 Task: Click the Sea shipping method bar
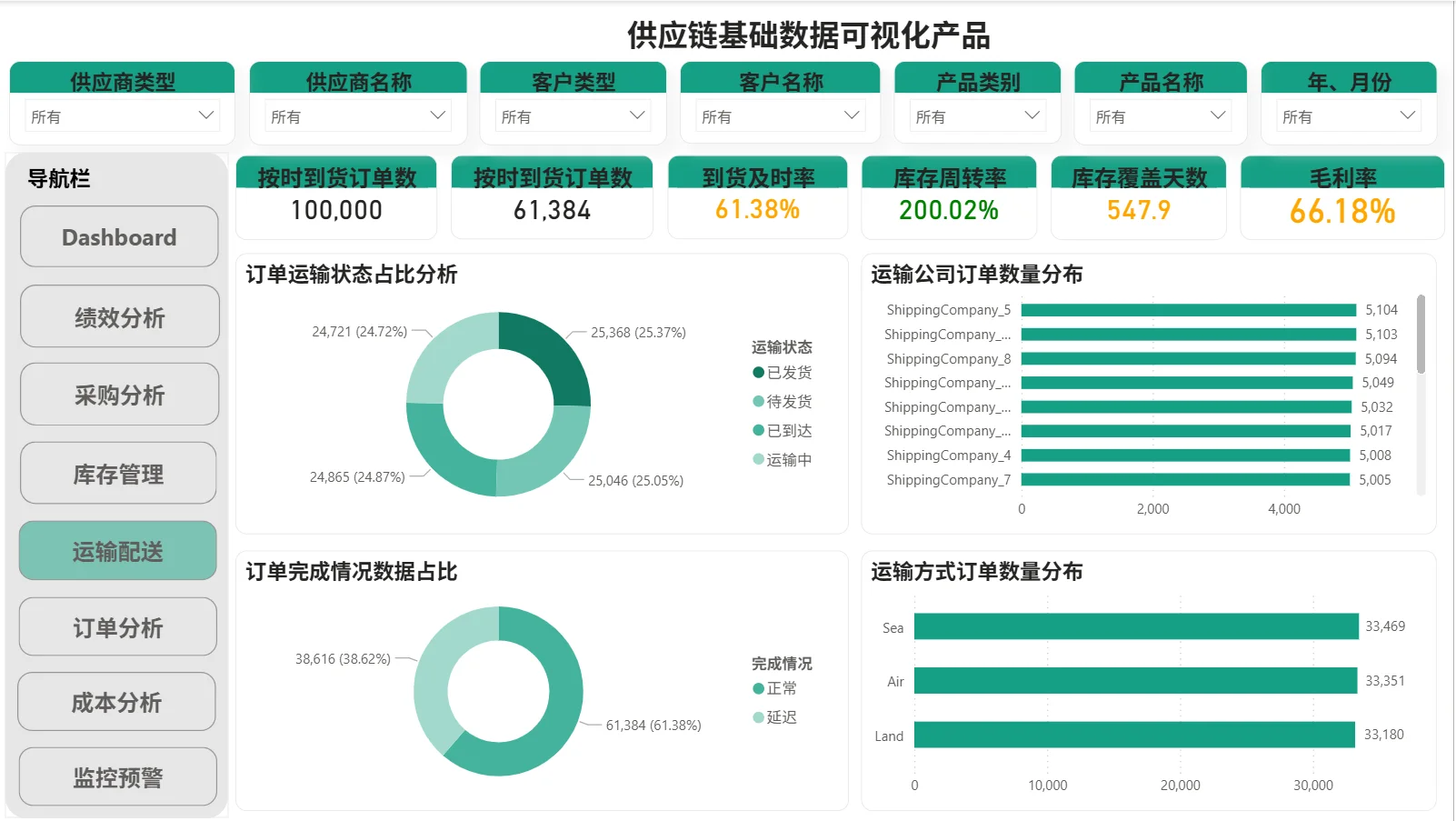pos(1136,626)
